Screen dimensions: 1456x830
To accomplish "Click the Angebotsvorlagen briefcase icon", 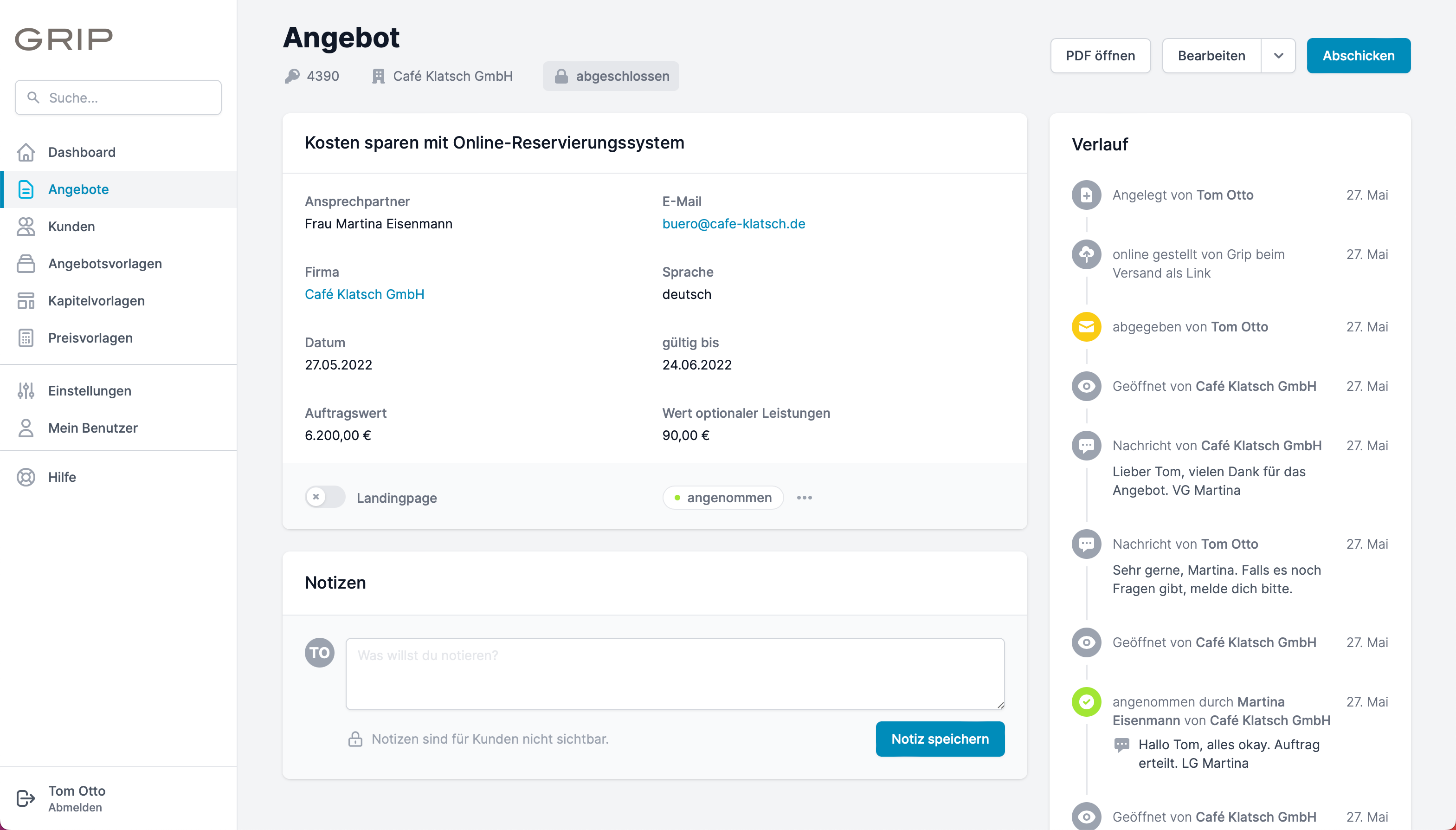I will pyautogui.click(x=26, y=263).
